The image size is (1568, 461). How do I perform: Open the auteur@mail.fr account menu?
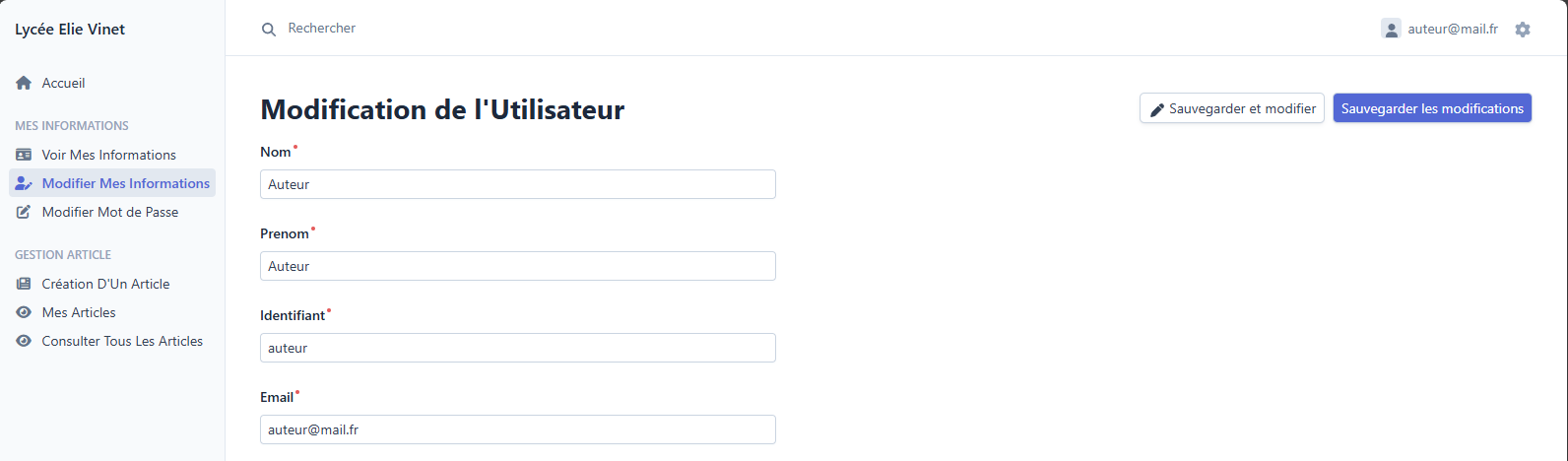tap(1452, 30)
